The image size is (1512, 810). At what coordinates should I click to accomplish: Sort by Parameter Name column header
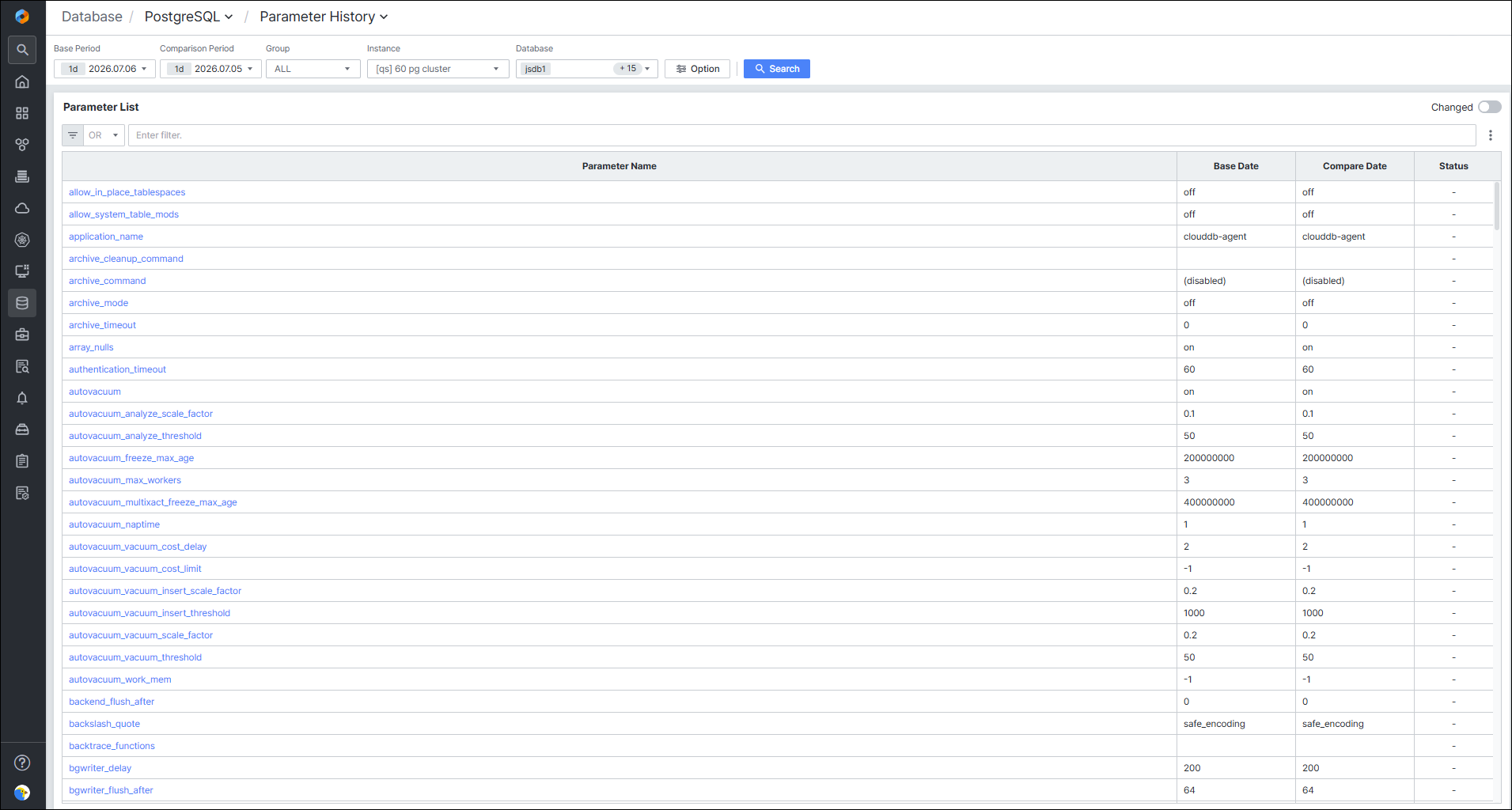click(620, 166)
